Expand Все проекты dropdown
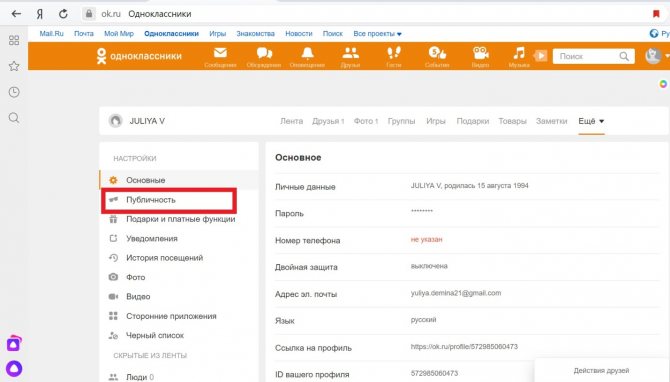This screenshot has height=382, width=670. tap(377, 34)
